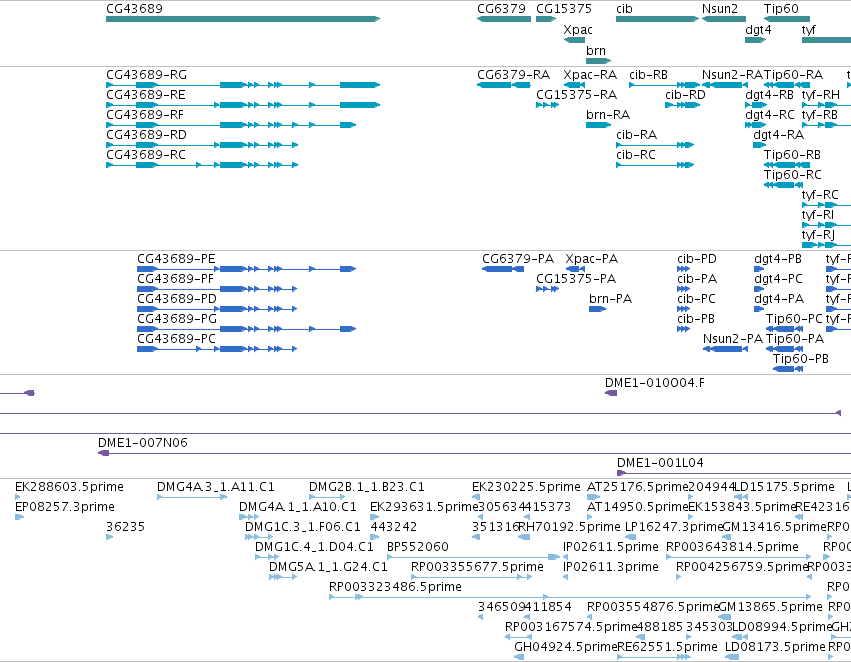Select EST IP02611.3prime
The width and height of the screenshot is (851, 662).
pyautogui.click(x=566, y=577)
